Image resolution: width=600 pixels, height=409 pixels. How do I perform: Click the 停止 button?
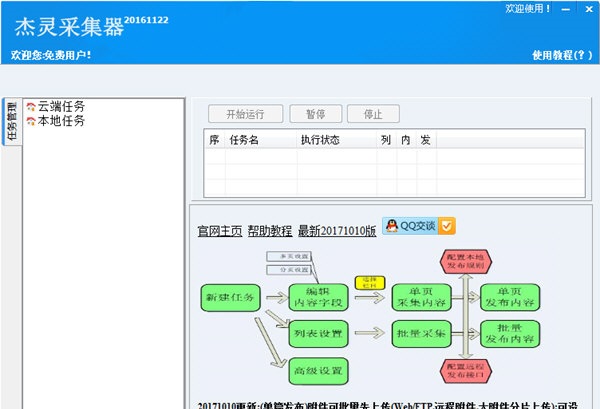(x=373, y=114)
